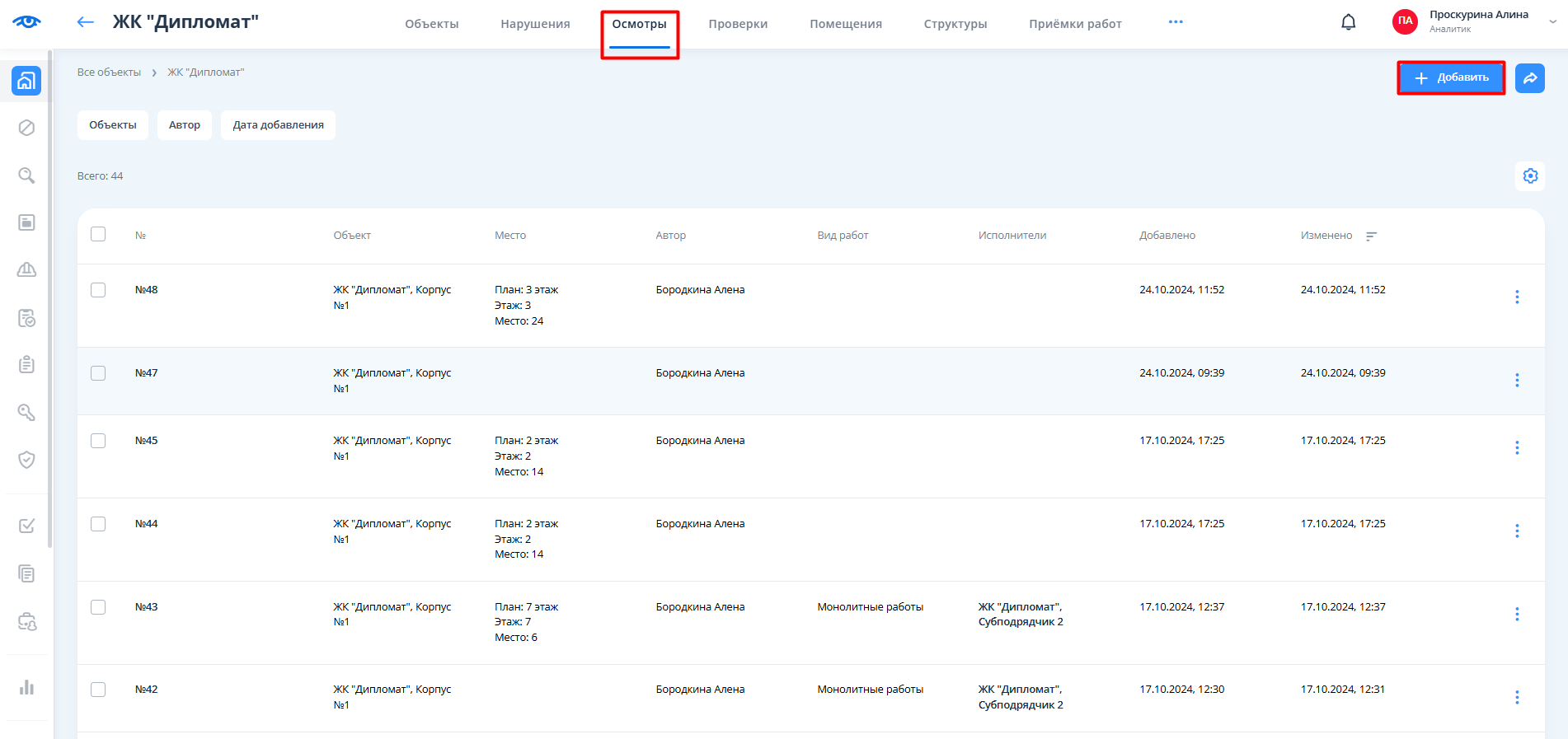
Task: Select the building objects sidebar icon
Action: (26, 81)
